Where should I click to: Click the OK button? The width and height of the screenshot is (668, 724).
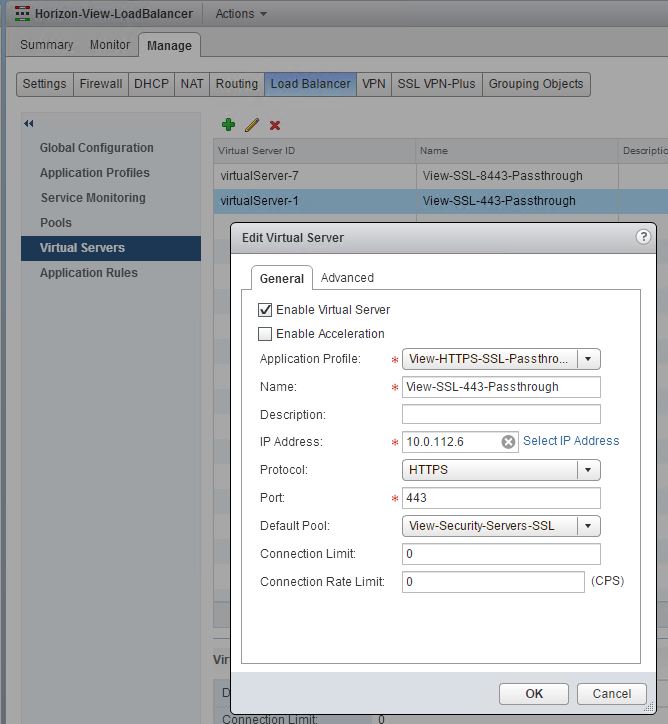[x=534, y=693]
